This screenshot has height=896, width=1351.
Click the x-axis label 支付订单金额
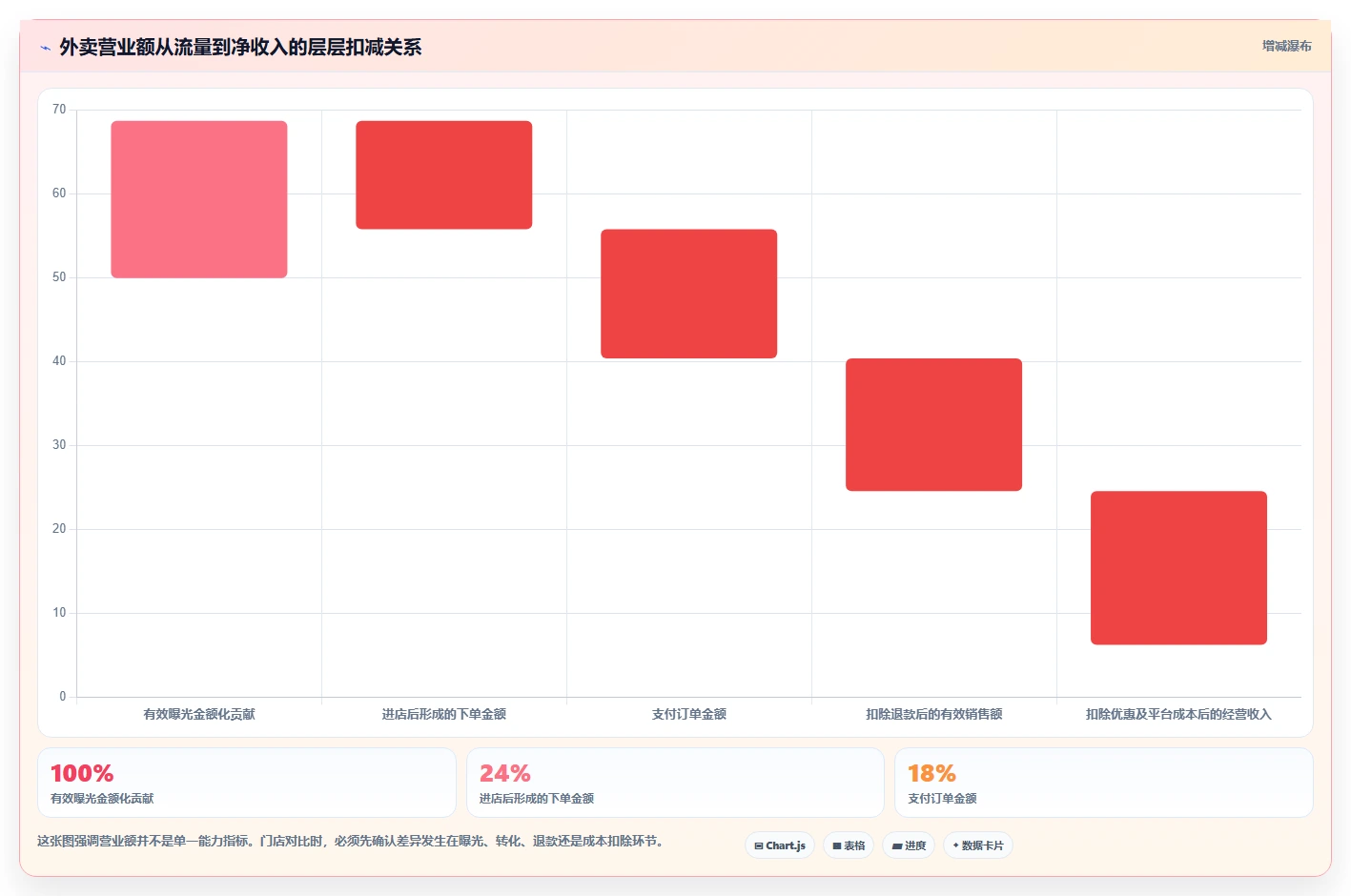click(x=689, y=714)
